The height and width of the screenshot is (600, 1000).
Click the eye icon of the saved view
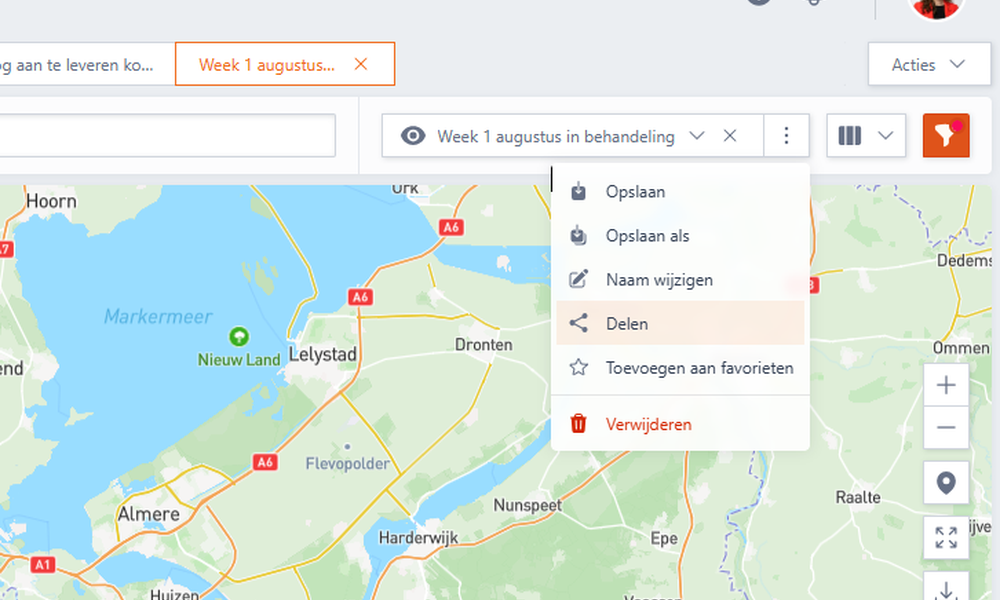pos(413,136)
